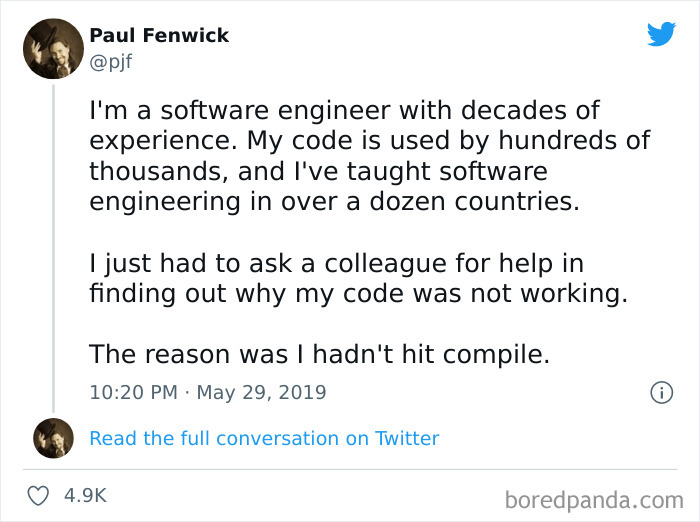Screen dimensions: 700x522
Task: Open the @pjf handle link
Action: coord(111,62)
